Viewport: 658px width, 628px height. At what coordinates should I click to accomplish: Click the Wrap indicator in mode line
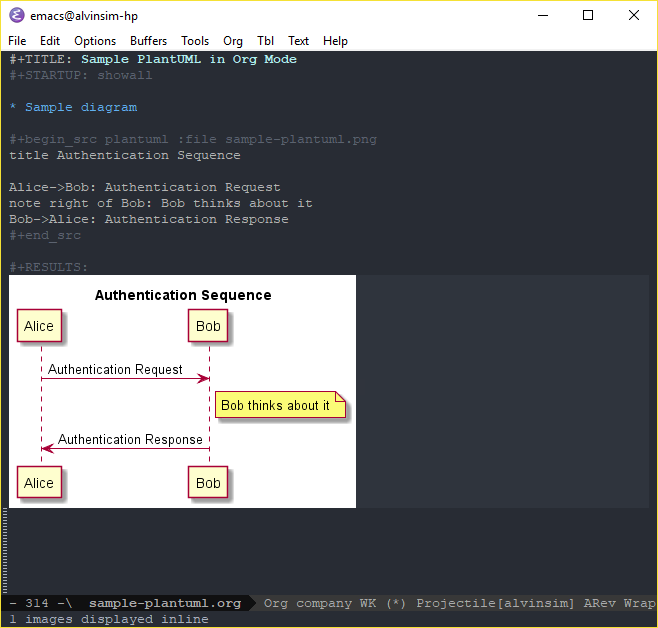click(x=639, y=603)
